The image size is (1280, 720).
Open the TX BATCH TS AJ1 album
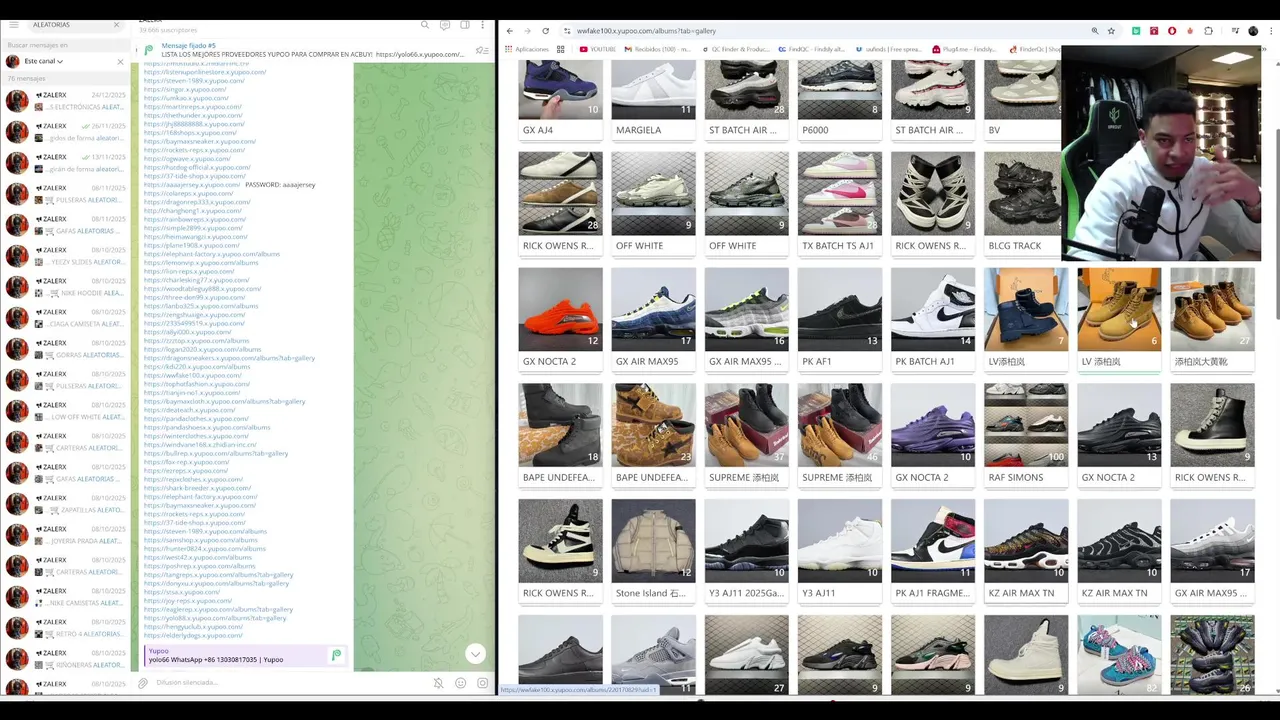coord(840,204)
